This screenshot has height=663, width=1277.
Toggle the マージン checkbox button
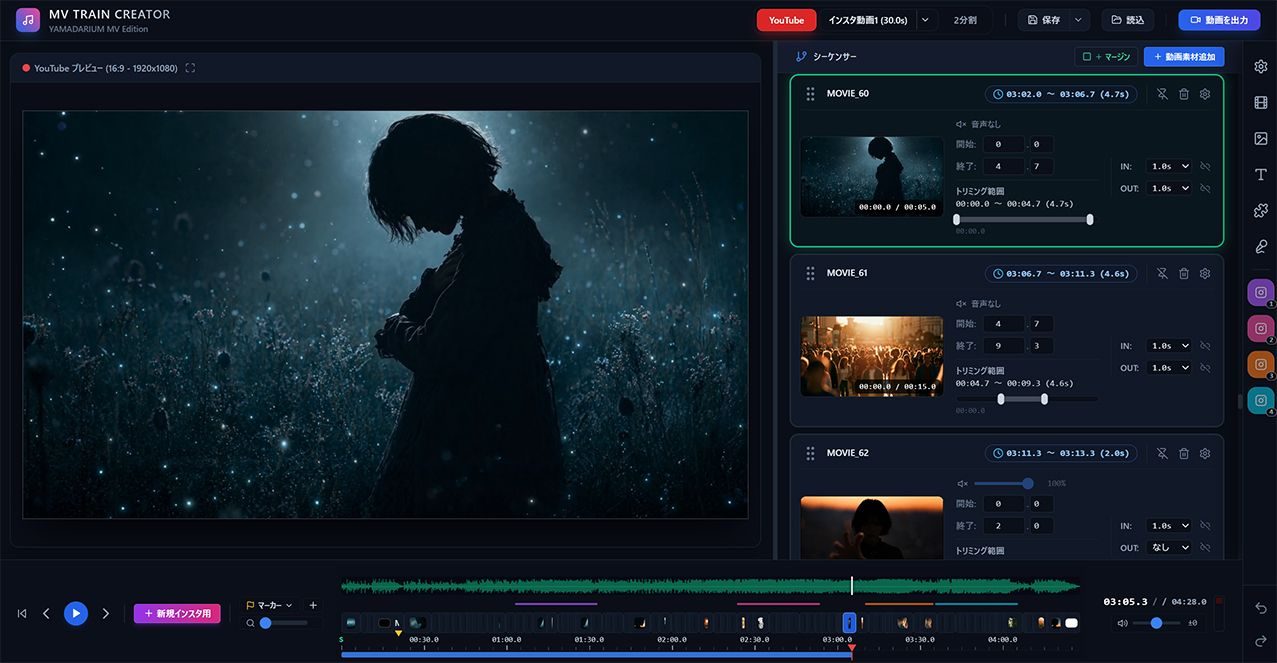(1106, 57)
